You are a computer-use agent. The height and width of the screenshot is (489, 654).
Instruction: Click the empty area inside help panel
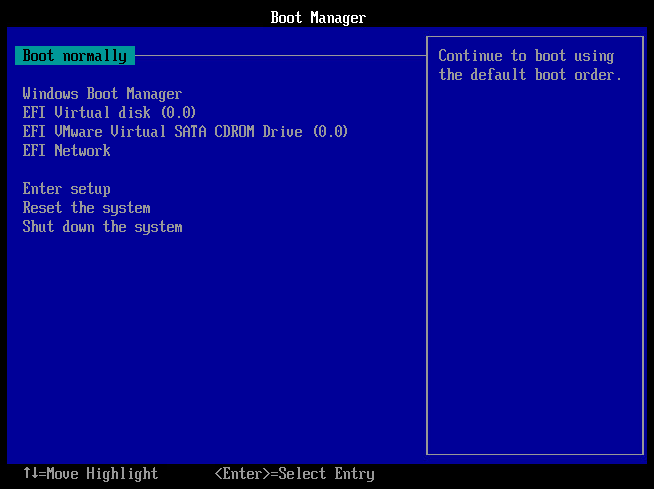(x=538, y=280)
